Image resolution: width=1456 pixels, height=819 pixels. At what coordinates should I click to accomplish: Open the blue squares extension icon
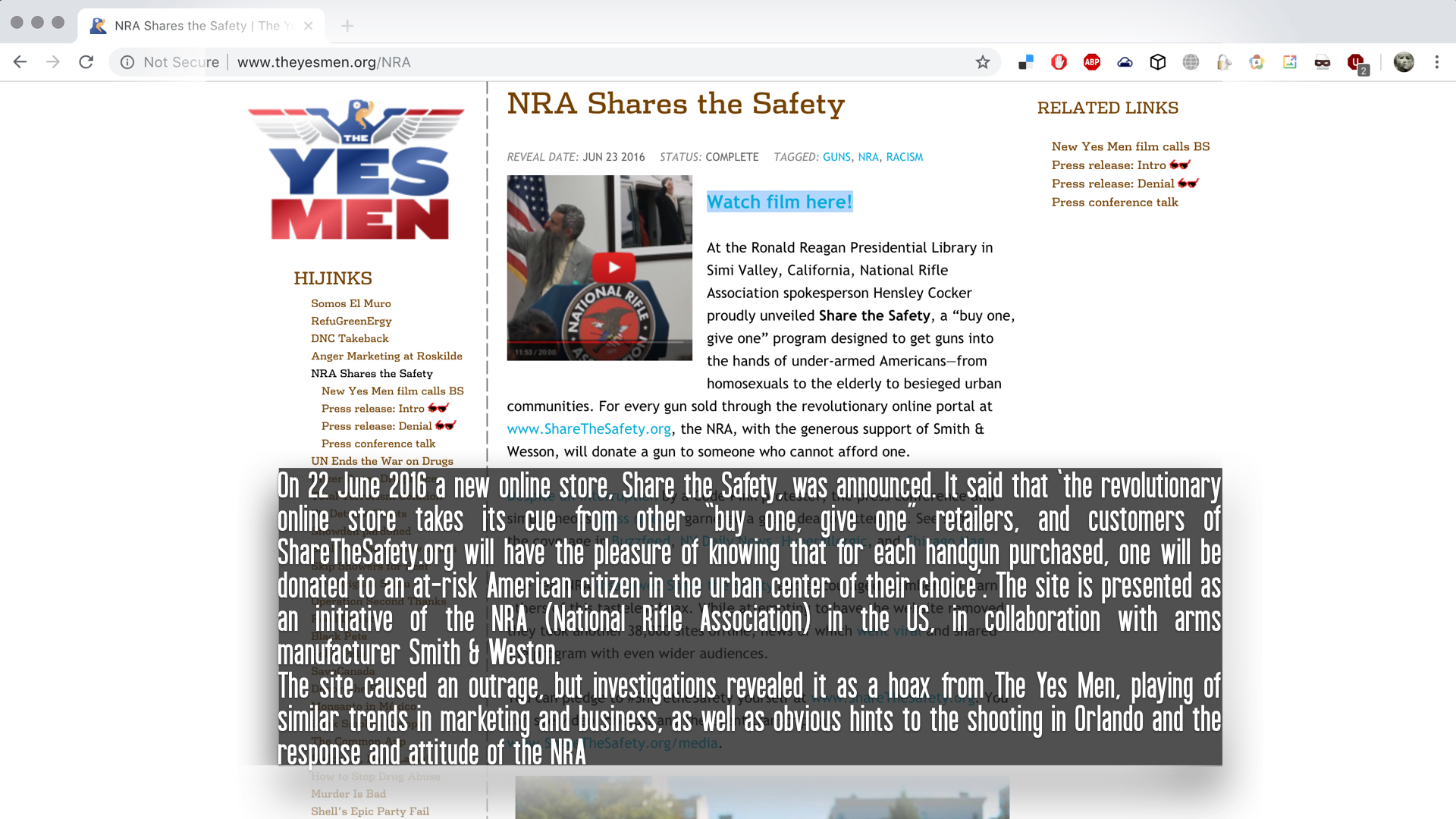pos(1025,62)
